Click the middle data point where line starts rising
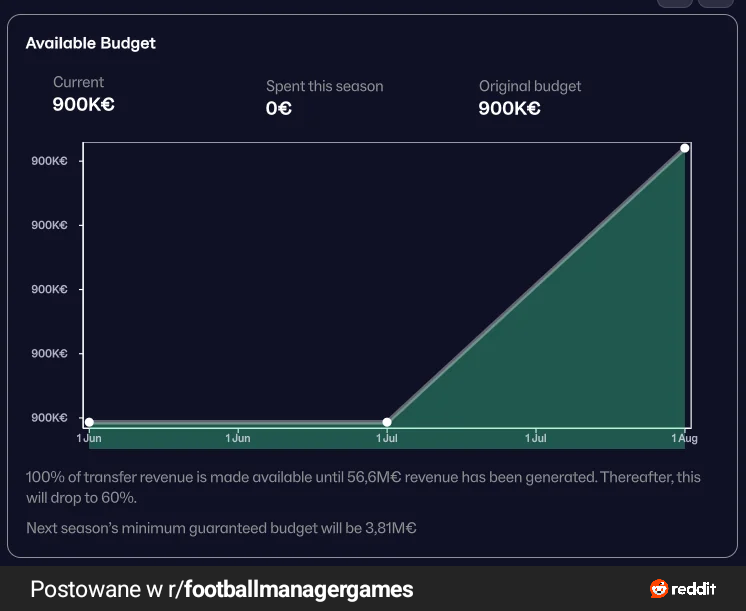This screenshot has height=611, width=746. click(x=387, y=422)
